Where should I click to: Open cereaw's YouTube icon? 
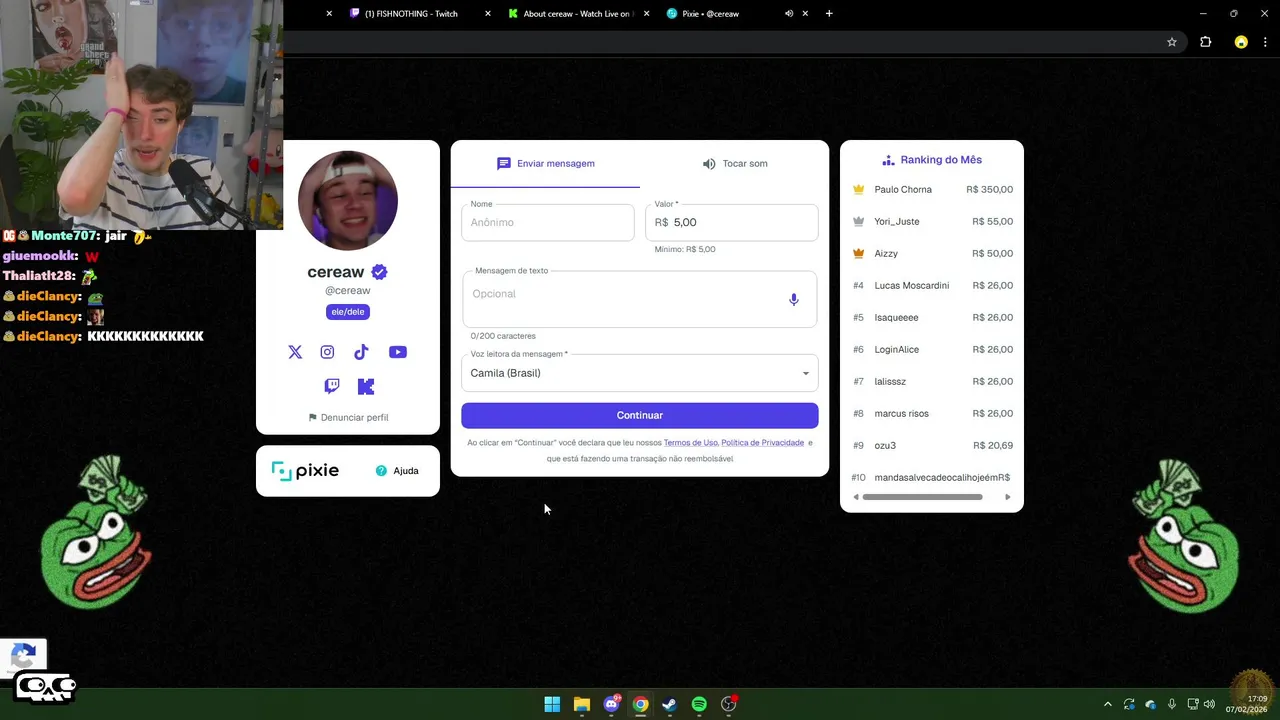pyautogui.click(x=398, y=352)
